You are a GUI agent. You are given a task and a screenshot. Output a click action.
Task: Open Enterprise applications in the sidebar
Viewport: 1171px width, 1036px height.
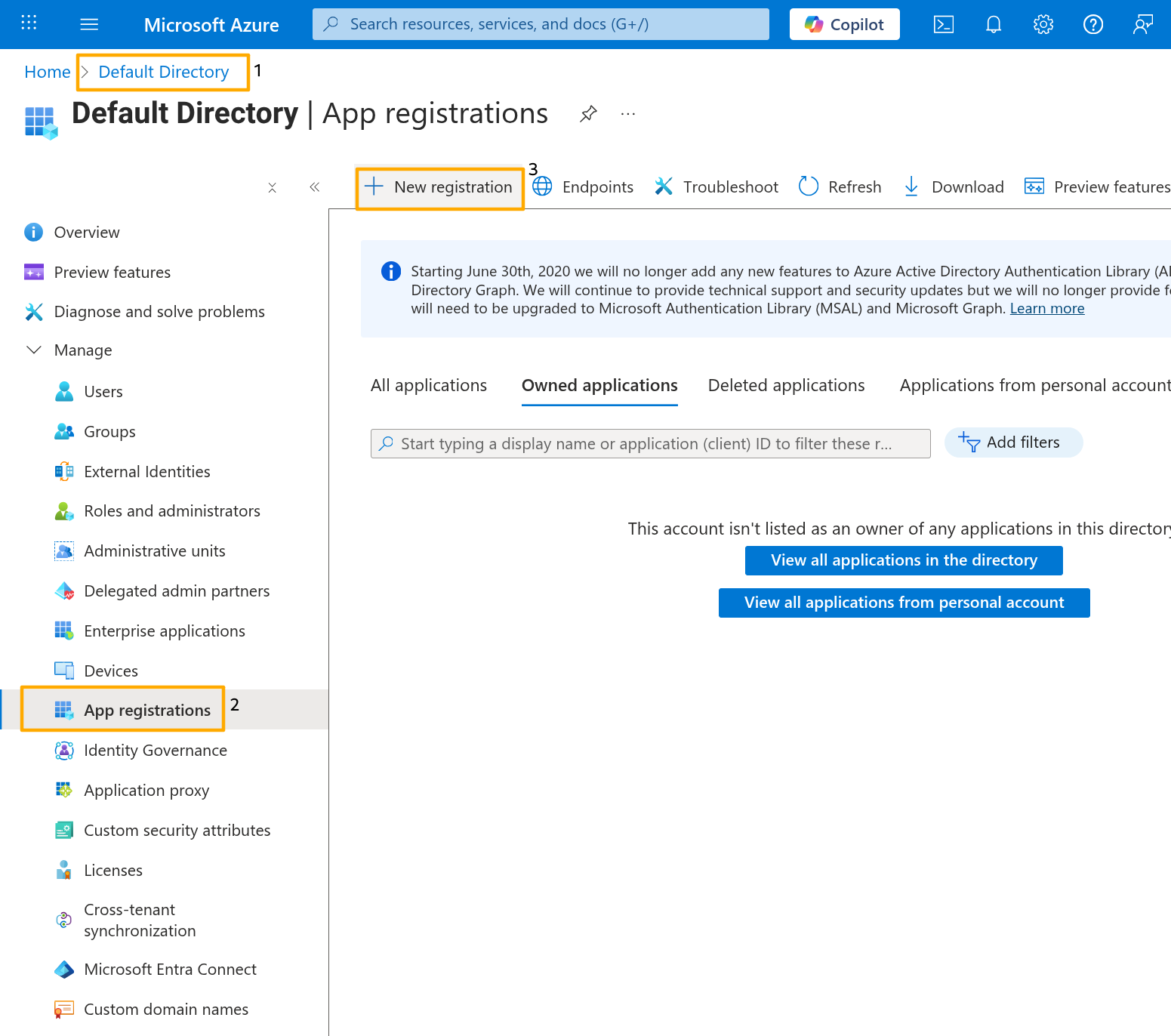point(165,631)
